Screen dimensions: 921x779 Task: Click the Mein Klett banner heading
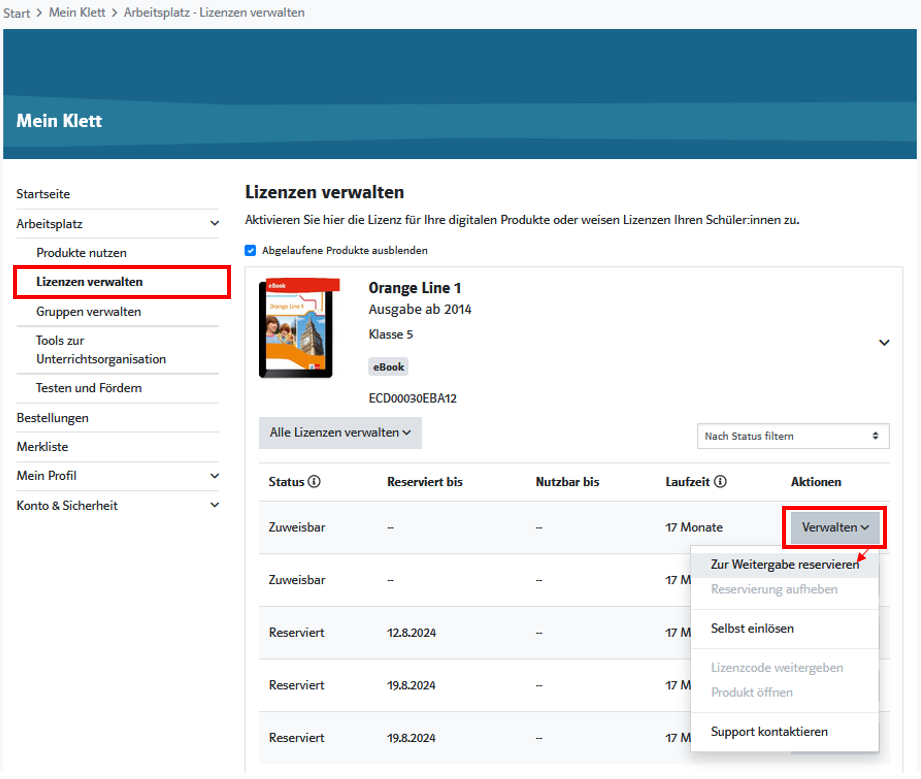click(59, 121)
